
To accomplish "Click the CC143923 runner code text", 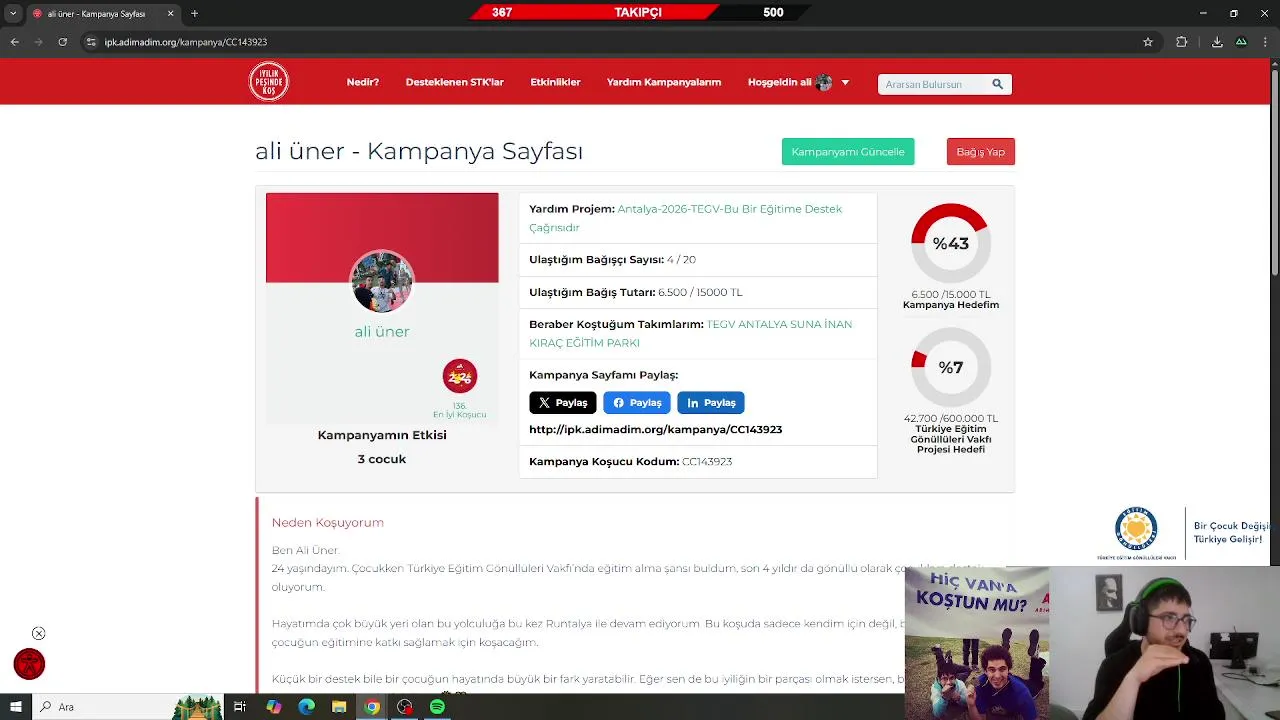I will 707,461.
